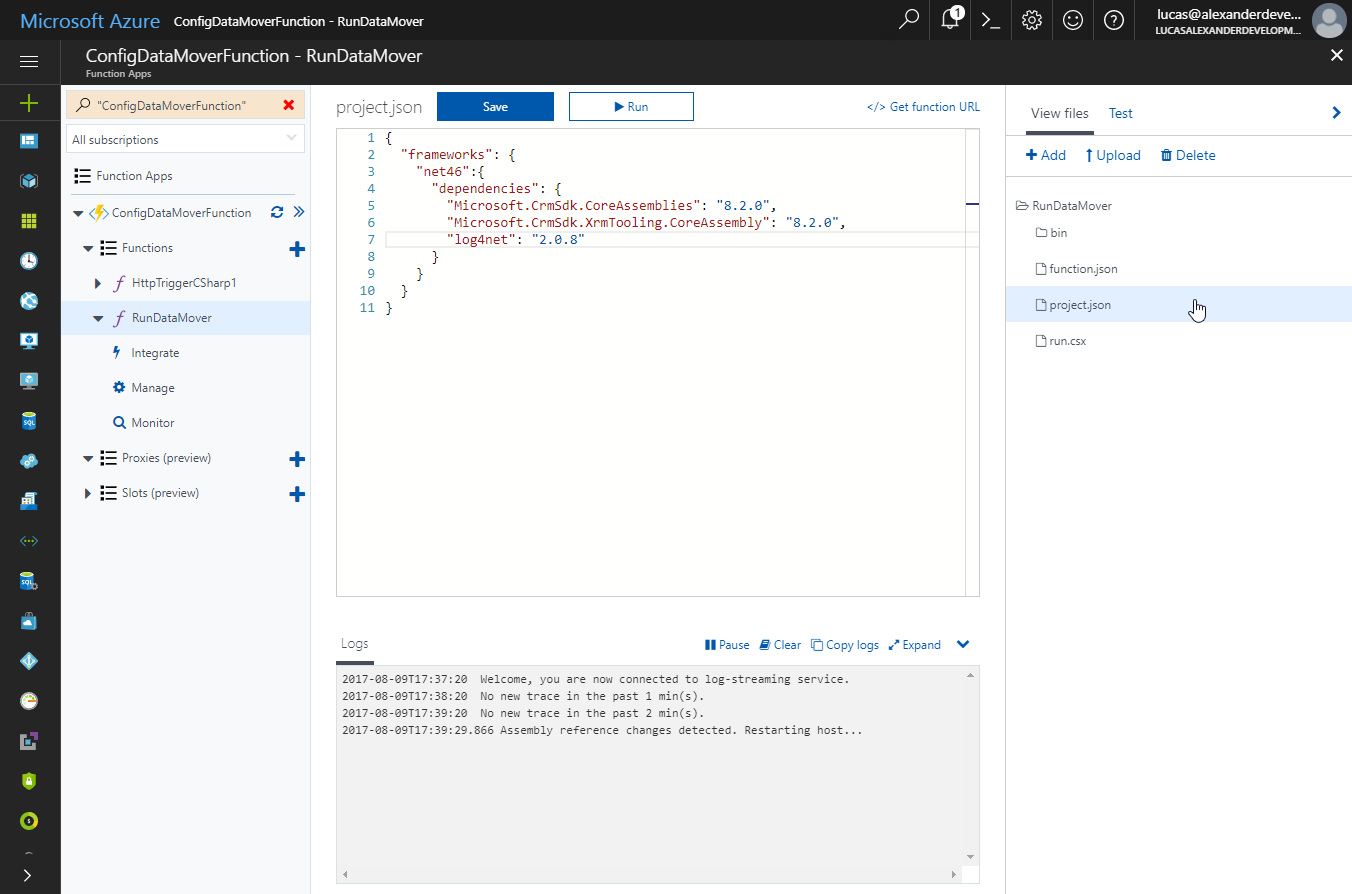
Task: Open App Services globe icon
Action: click(29, 301)
